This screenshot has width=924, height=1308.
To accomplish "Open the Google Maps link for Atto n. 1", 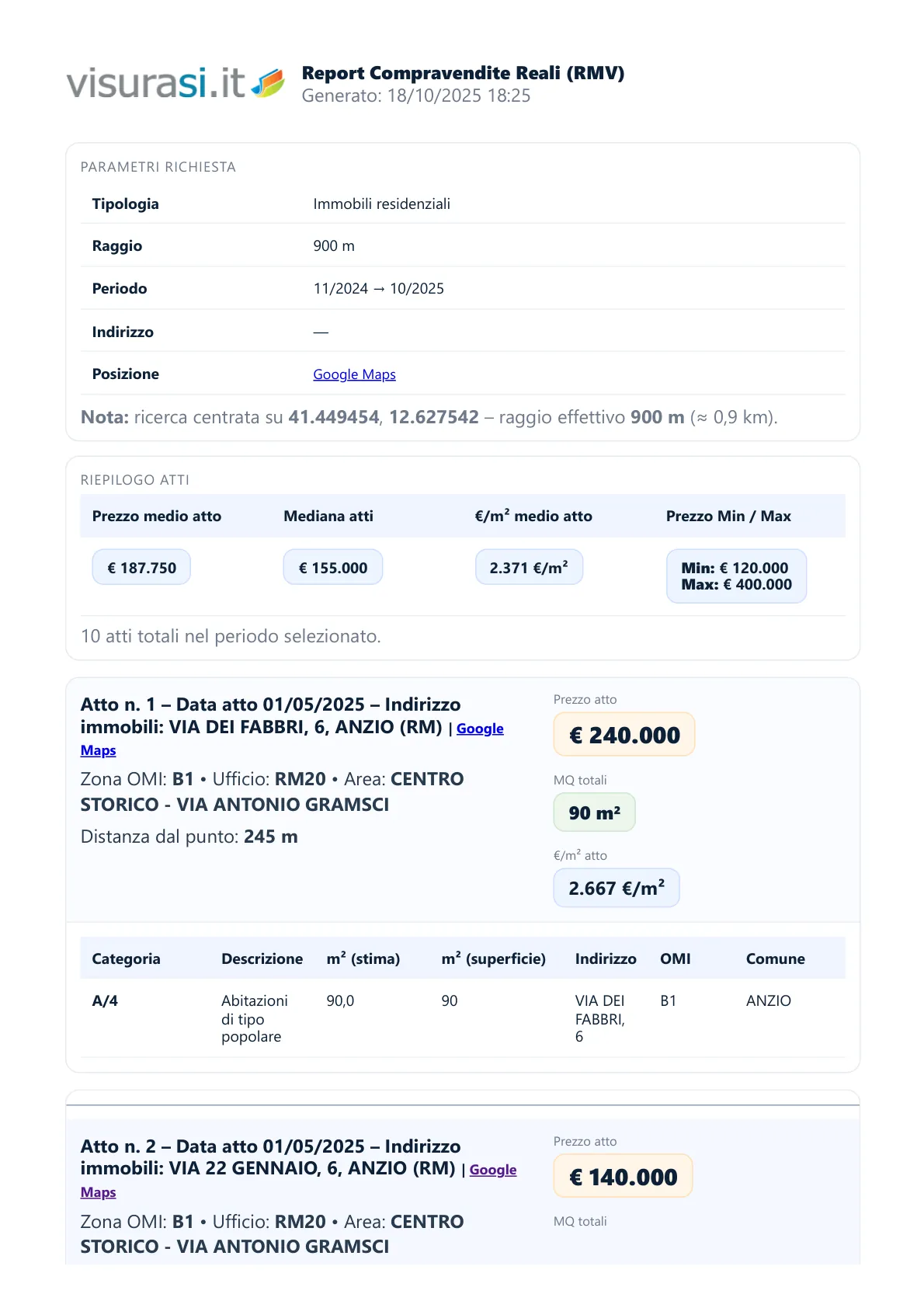I will click(479, 729).
